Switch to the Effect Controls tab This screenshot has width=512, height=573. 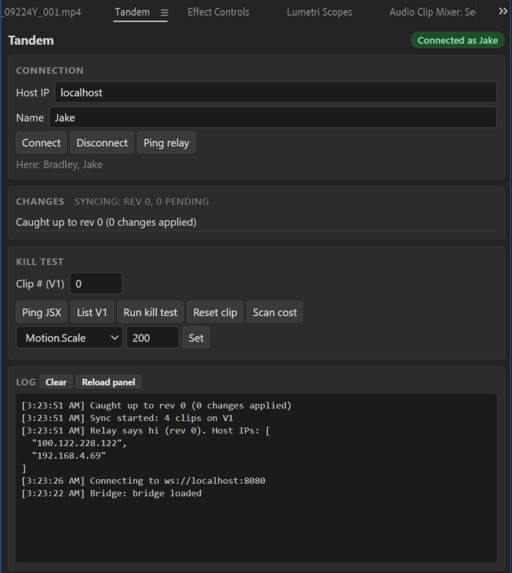pyautogui.click(x=218, y=12)
